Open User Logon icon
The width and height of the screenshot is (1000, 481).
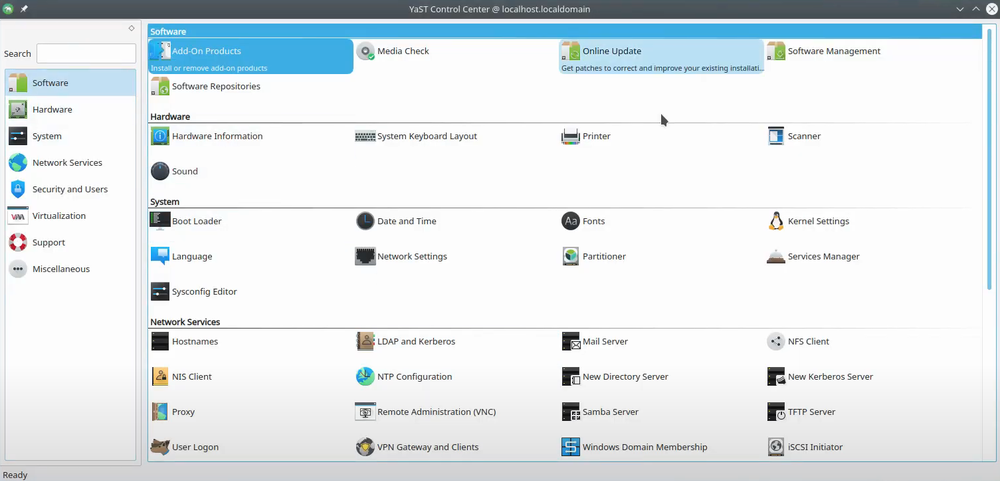pyautogui.click(x=160, y=447)
